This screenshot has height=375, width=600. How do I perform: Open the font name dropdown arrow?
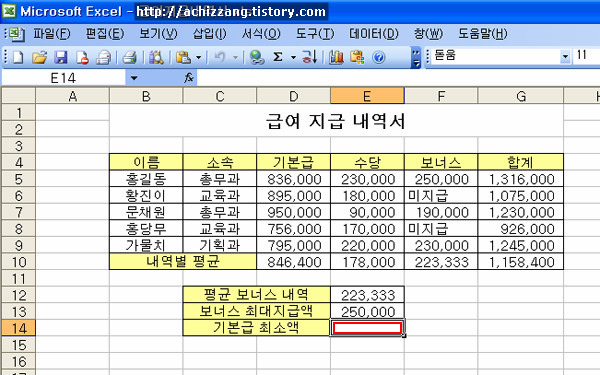[x=565, y=57]
